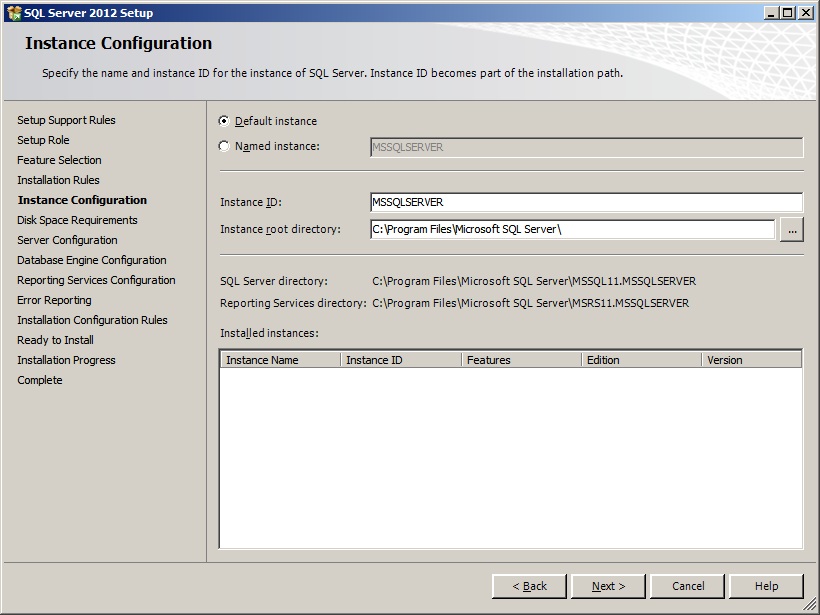Choose the Named instance radio option
This screenshot has width=820, height=615.
click(x=224, y=147)
